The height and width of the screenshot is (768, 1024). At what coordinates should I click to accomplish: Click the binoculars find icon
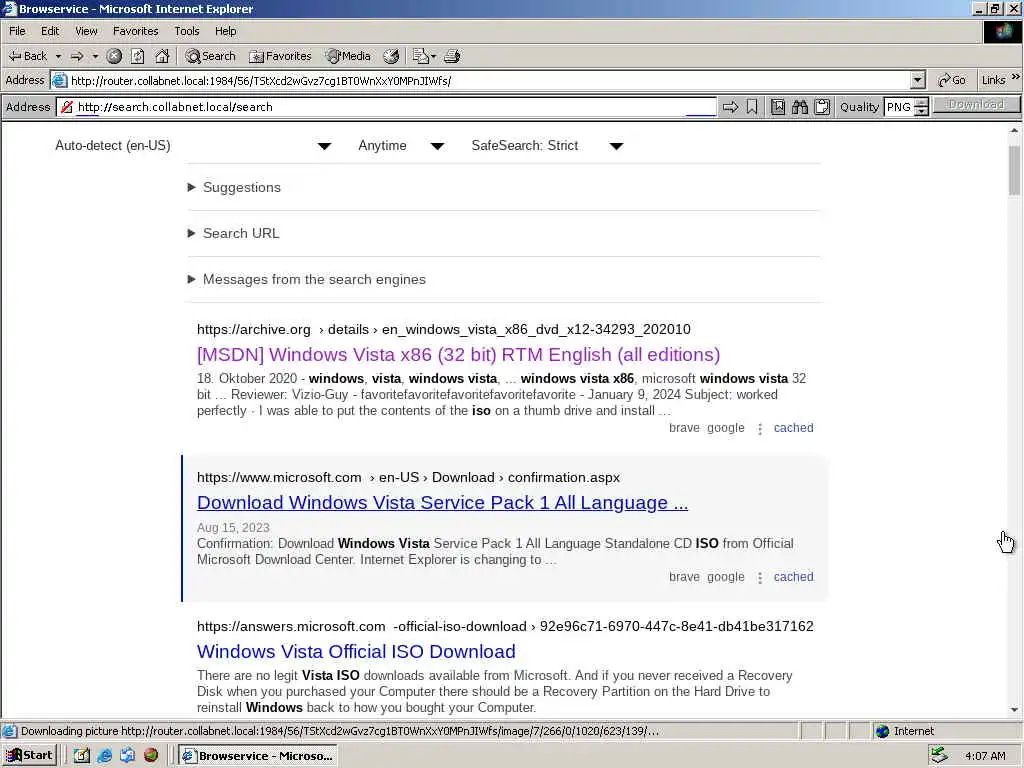[x=800, y=107]
